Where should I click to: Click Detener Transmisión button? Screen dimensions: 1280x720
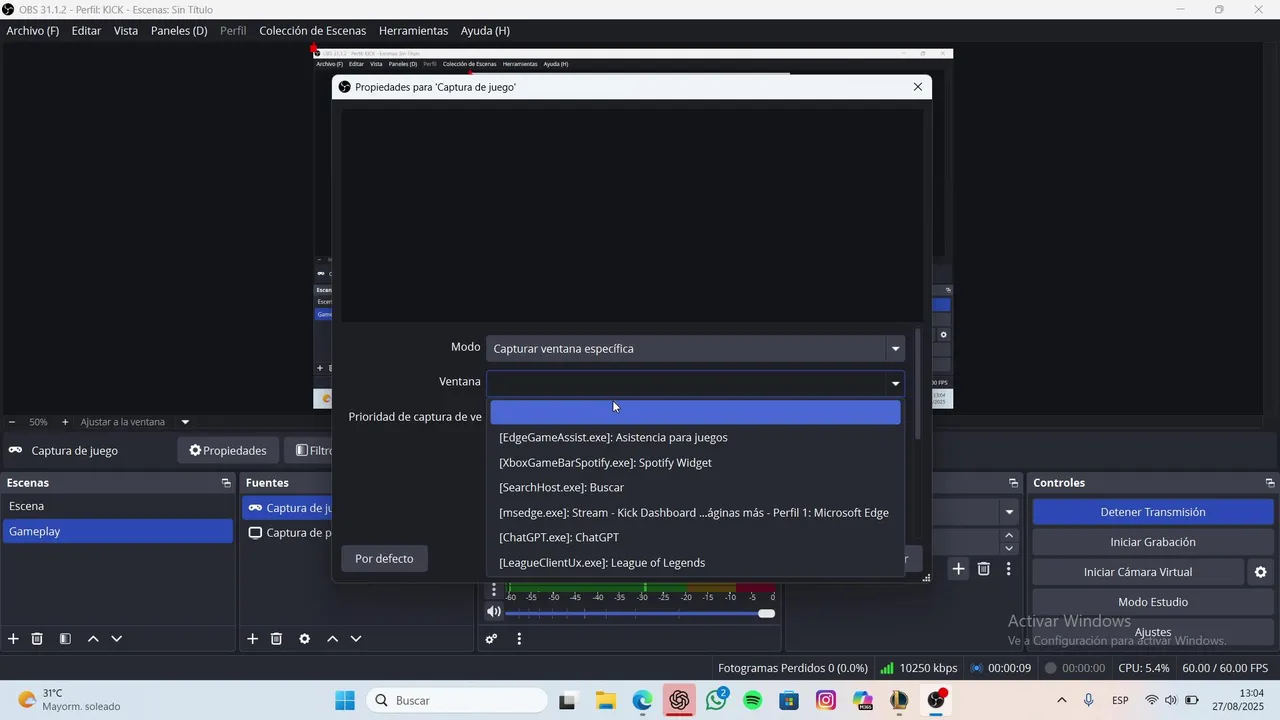(1153, 512)
